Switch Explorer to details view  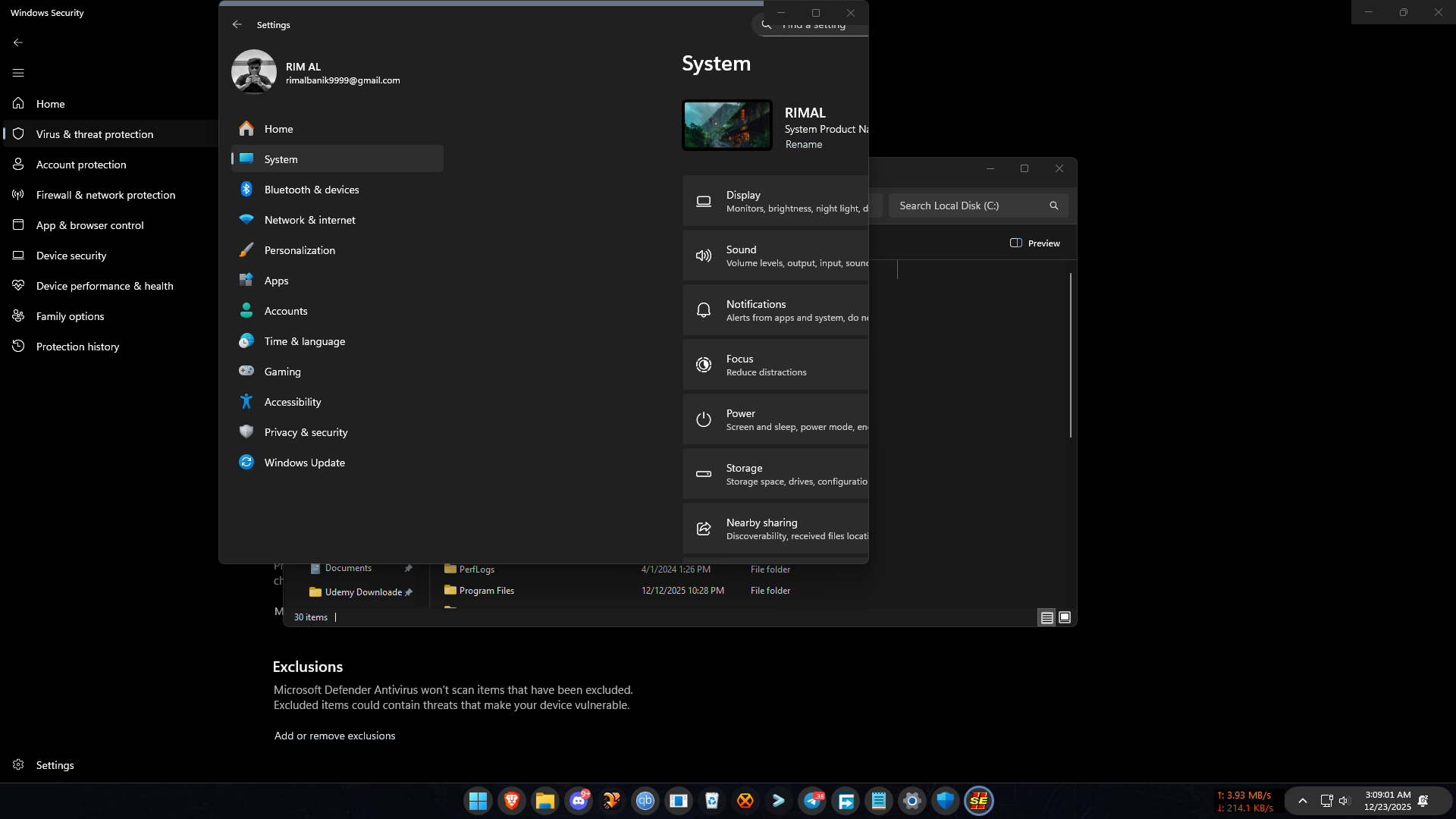coord(1046,617)
